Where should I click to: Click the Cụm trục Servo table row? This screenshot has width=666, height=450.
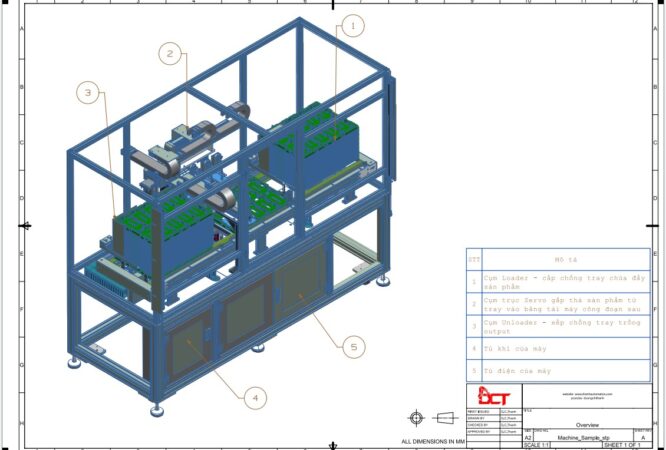(x=565, y=303)
